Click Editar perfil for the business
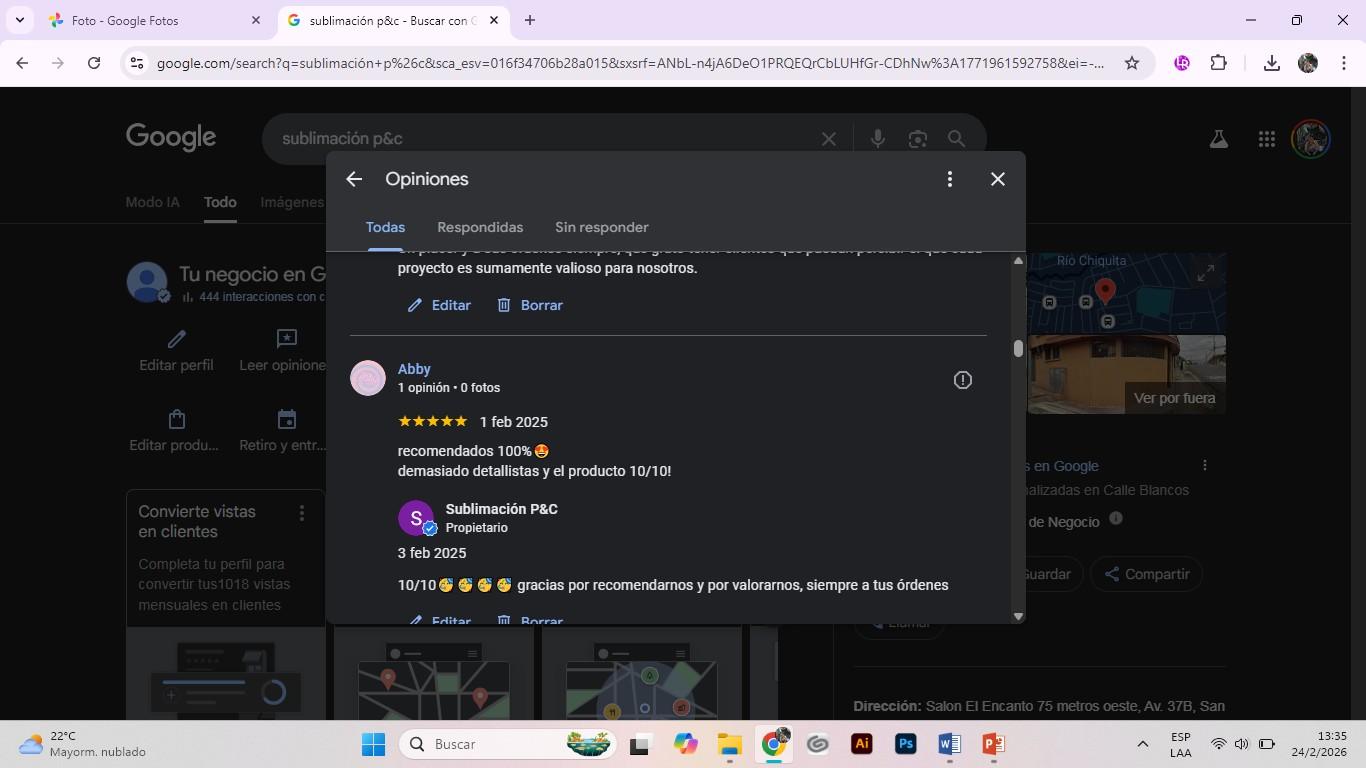The height and width of the screenshot is (768, 1366). tap(176, 351)
